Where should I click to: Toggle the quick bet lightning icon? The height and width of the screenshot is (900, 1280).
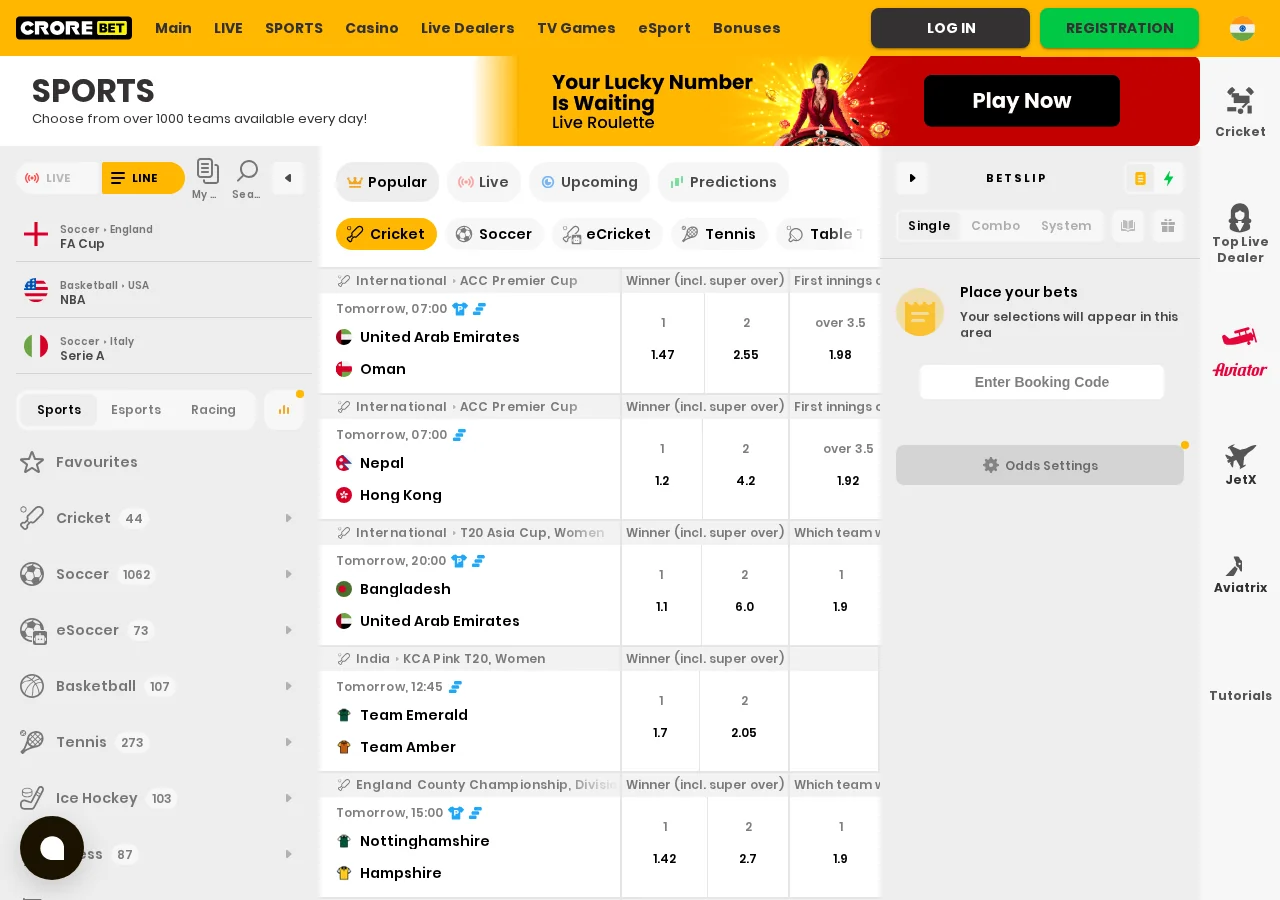click(x=1169, y=178)
